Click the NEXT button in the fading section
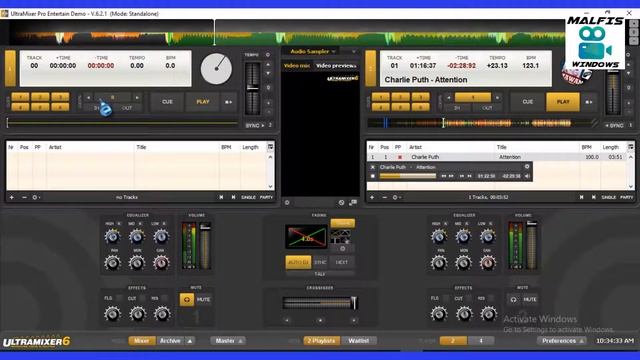This screenshot has height=360, width=640. pyautogui.click(x=342, y=262)
